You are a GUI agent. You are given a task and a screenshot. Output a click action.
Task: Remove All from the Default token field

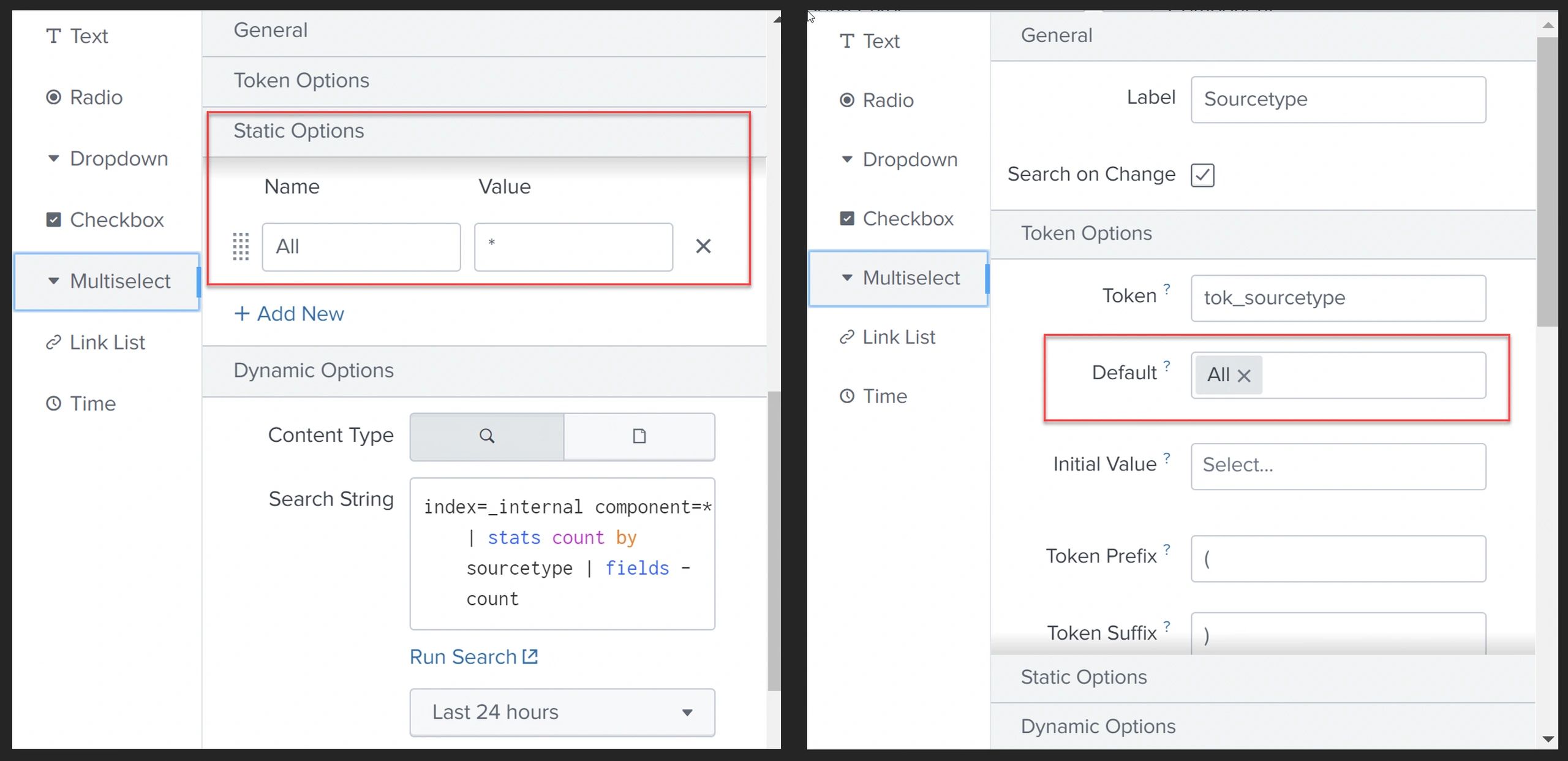(1245, 375)
